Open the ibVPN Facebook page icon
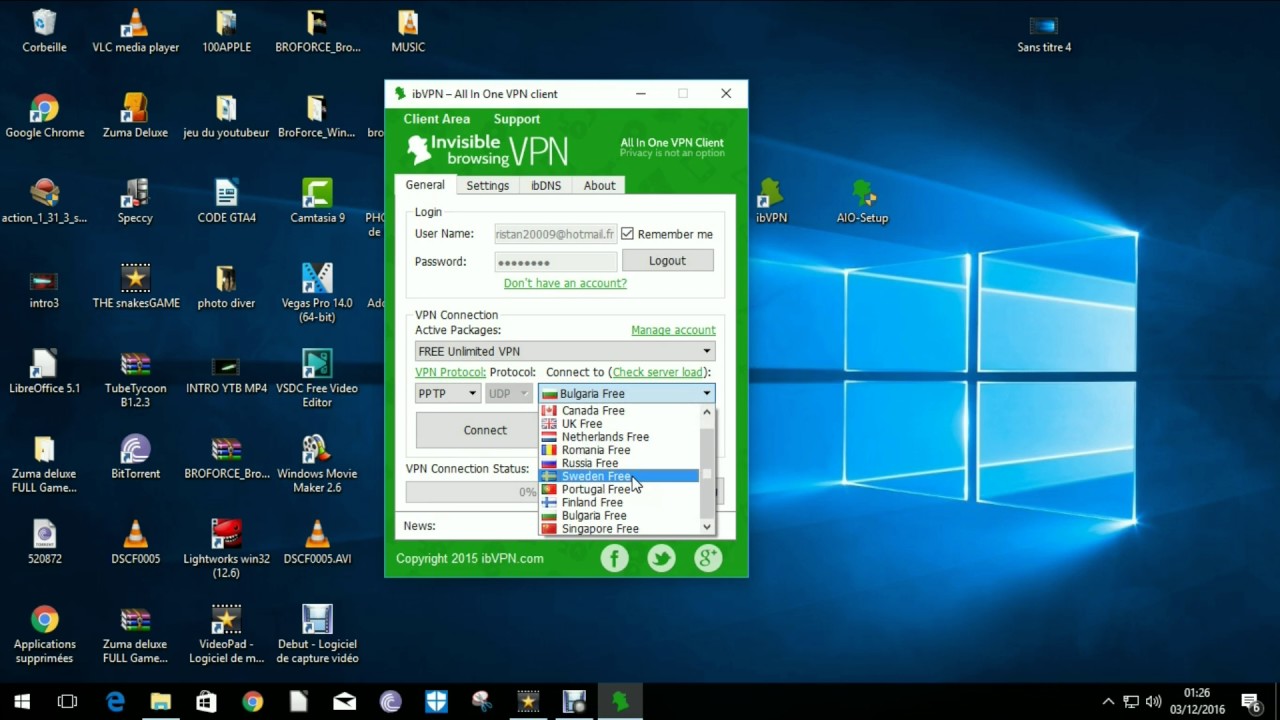Image resolution: width=1280 pixels, height=720 pixels. [x=614, y=558]
